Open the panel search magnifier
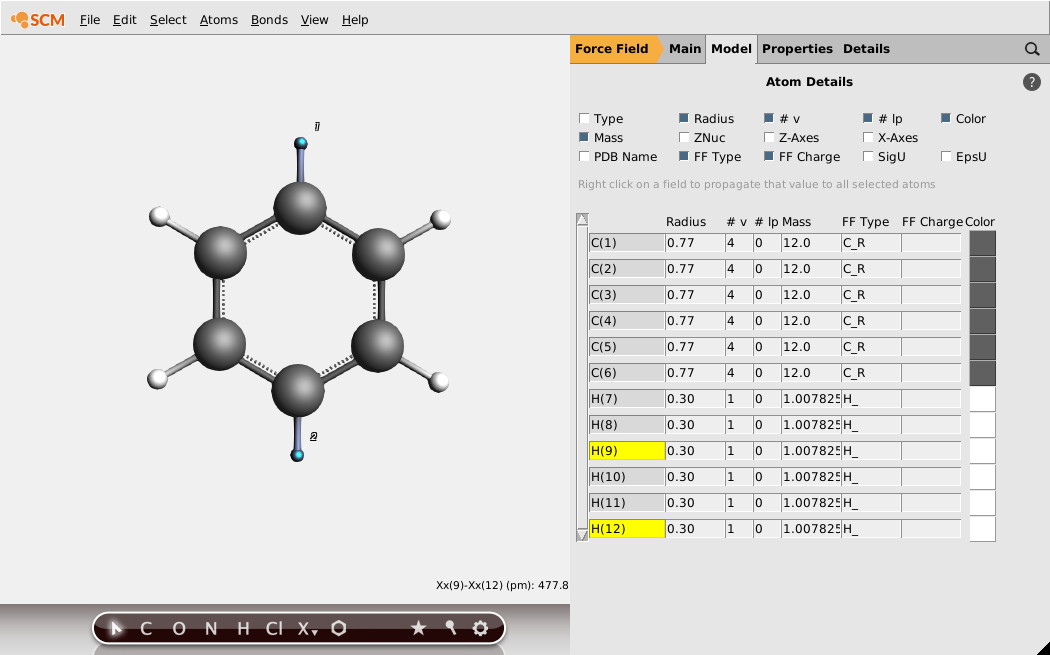This screenshot has height=655, width=1050. (1032, 48)
